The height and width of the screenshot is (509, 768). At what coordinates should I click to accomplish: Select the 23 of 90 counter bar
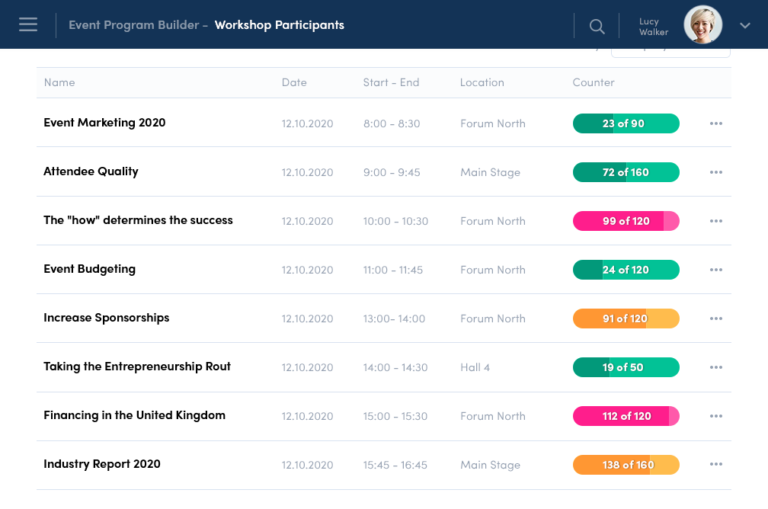point(625,124)
